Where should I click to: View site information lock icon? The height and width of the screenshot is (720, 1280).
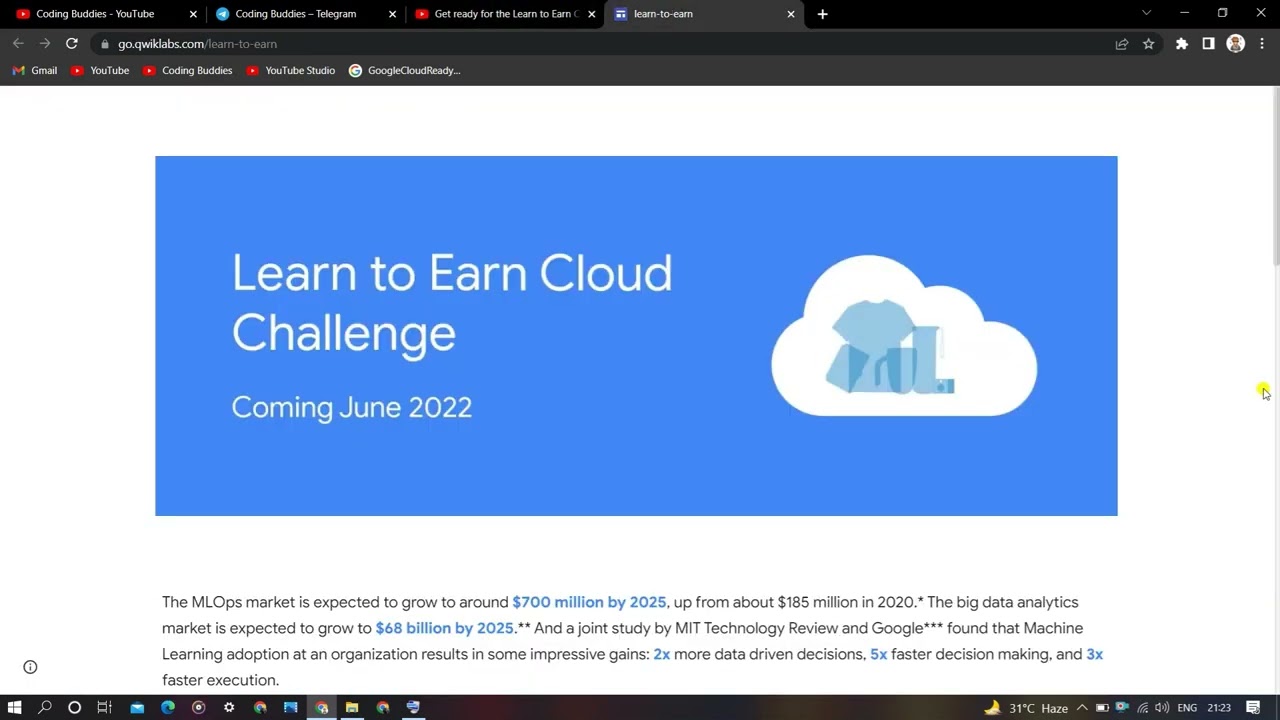104,44
